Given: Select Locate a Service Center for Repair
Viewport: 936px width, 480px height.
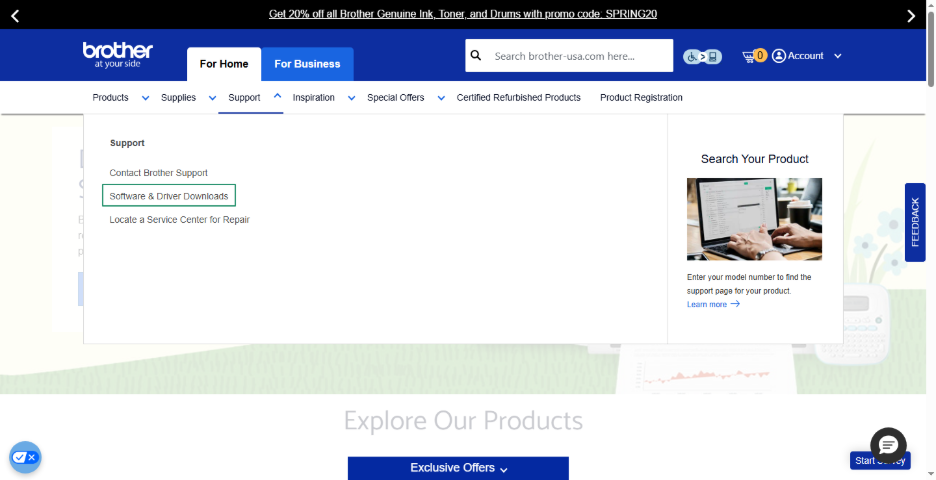Looking at the screenshot, I should tap(180, 220).
